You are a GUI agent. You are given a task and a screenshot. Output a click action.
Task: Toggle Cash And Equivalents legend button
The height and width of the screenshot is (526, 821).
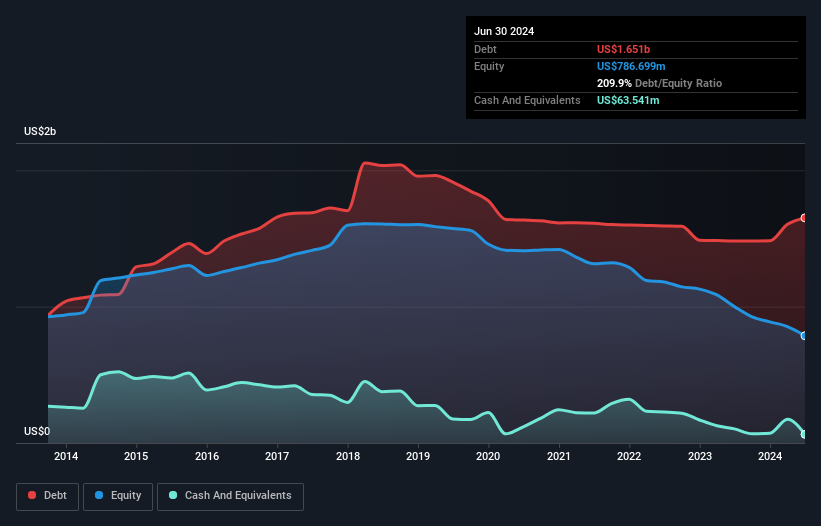230,496
